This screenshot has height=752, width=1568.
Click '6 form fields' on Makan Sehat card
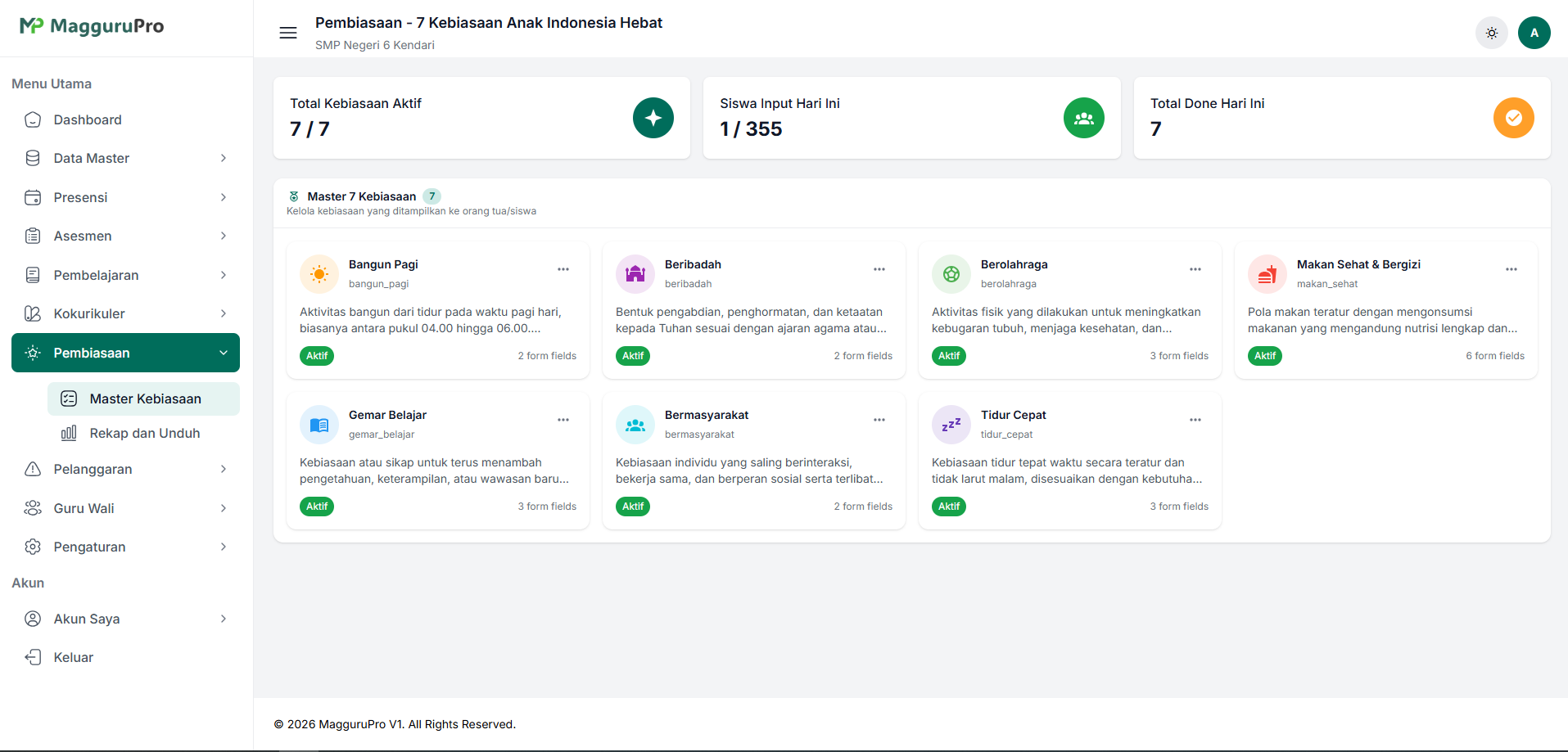coord(1495,356)
